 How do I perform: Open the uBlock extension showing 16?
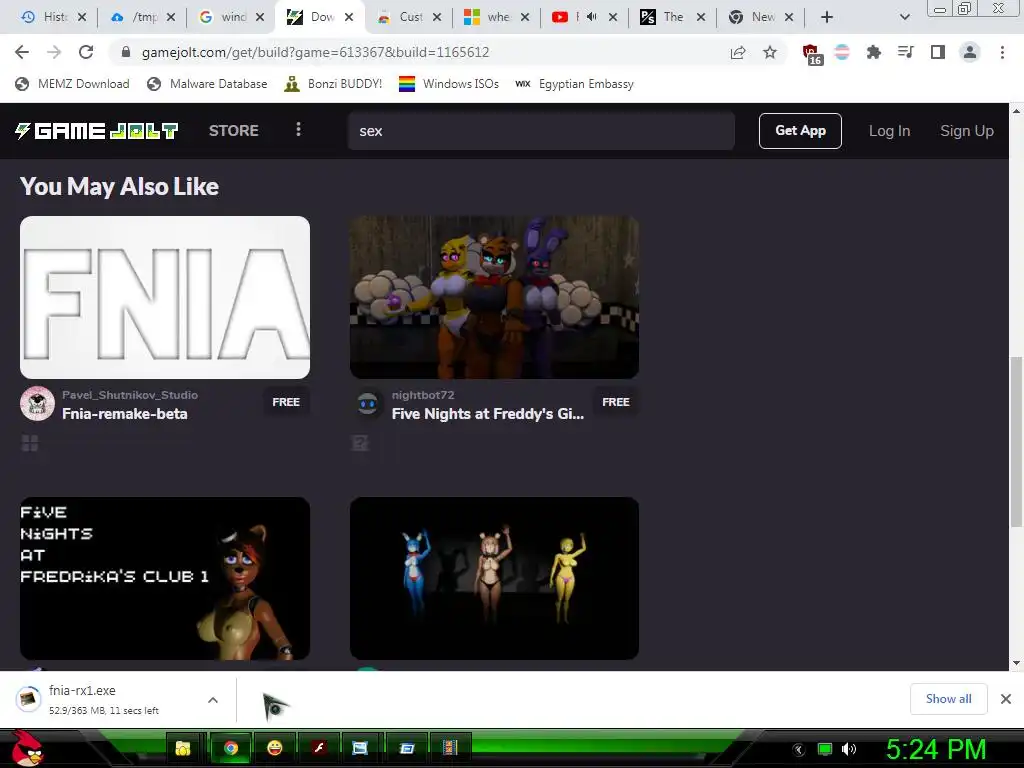[812, 54]
